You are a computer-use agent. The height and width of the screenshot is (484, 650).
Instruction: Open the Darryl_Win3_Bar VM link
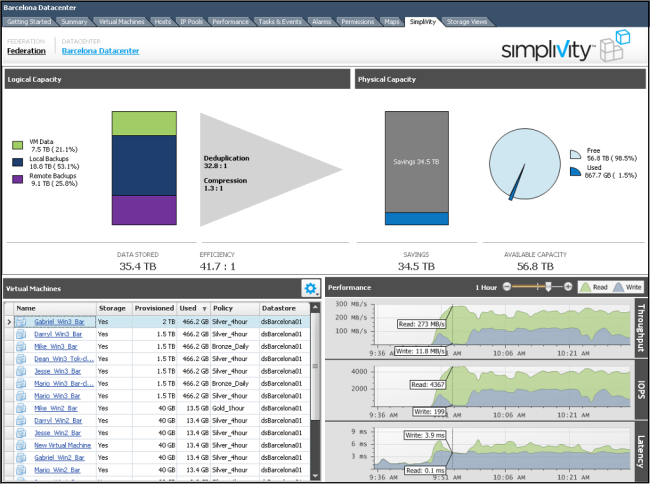[58, 334]
